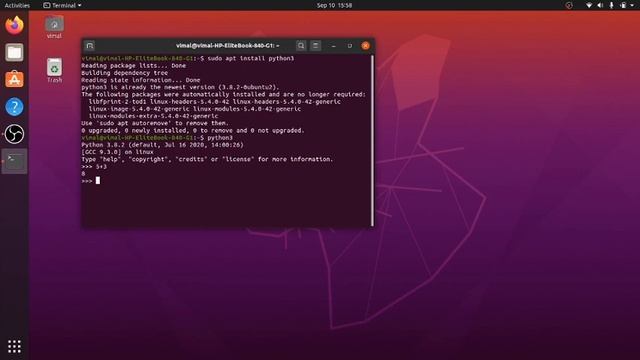Click the battery status icon
The height and width of the screenshot is (360, 640).
point(623,5)
